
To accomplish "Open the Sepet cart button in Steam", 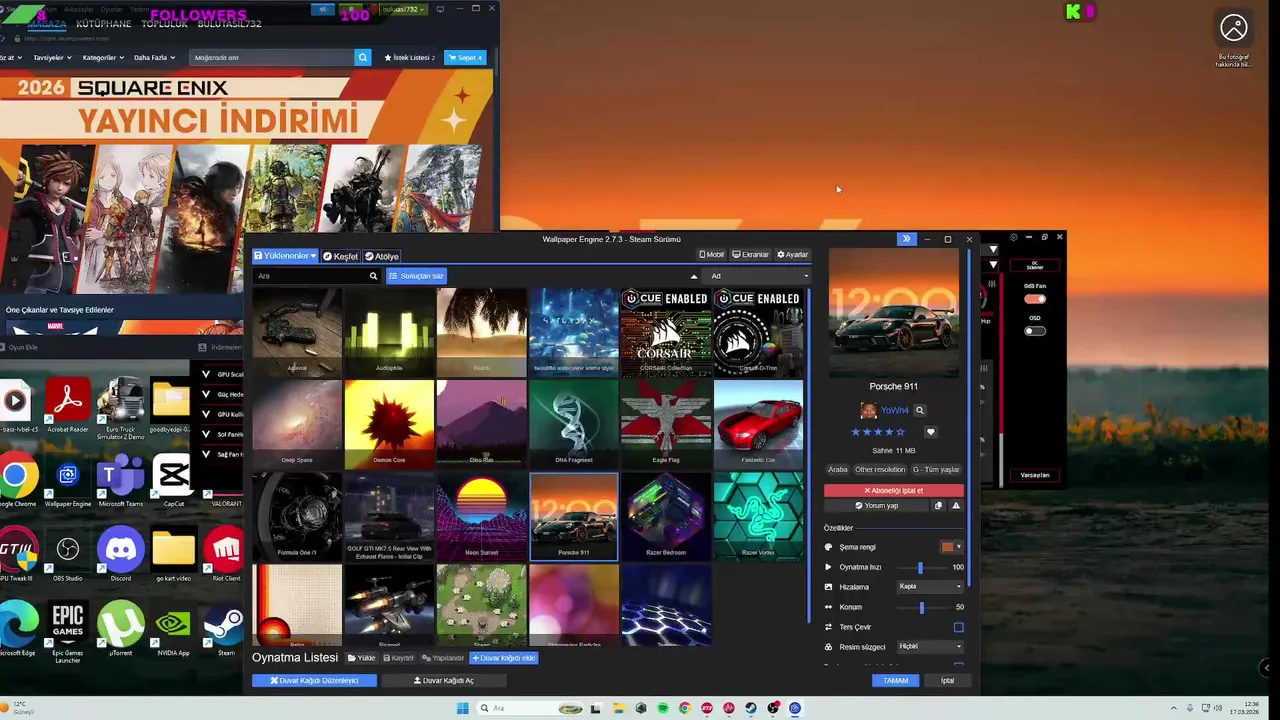I will pyautogui.click(x=465, y=58).
